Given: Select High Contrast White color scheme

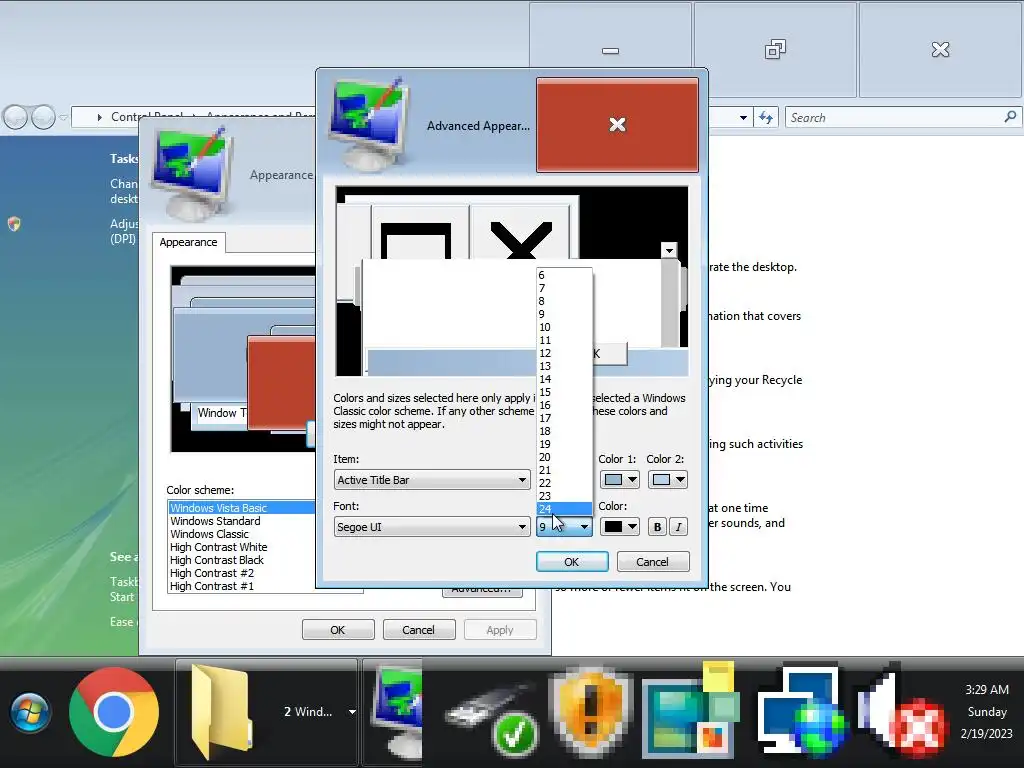Looking at the screenshot, I should click(241, 547).
